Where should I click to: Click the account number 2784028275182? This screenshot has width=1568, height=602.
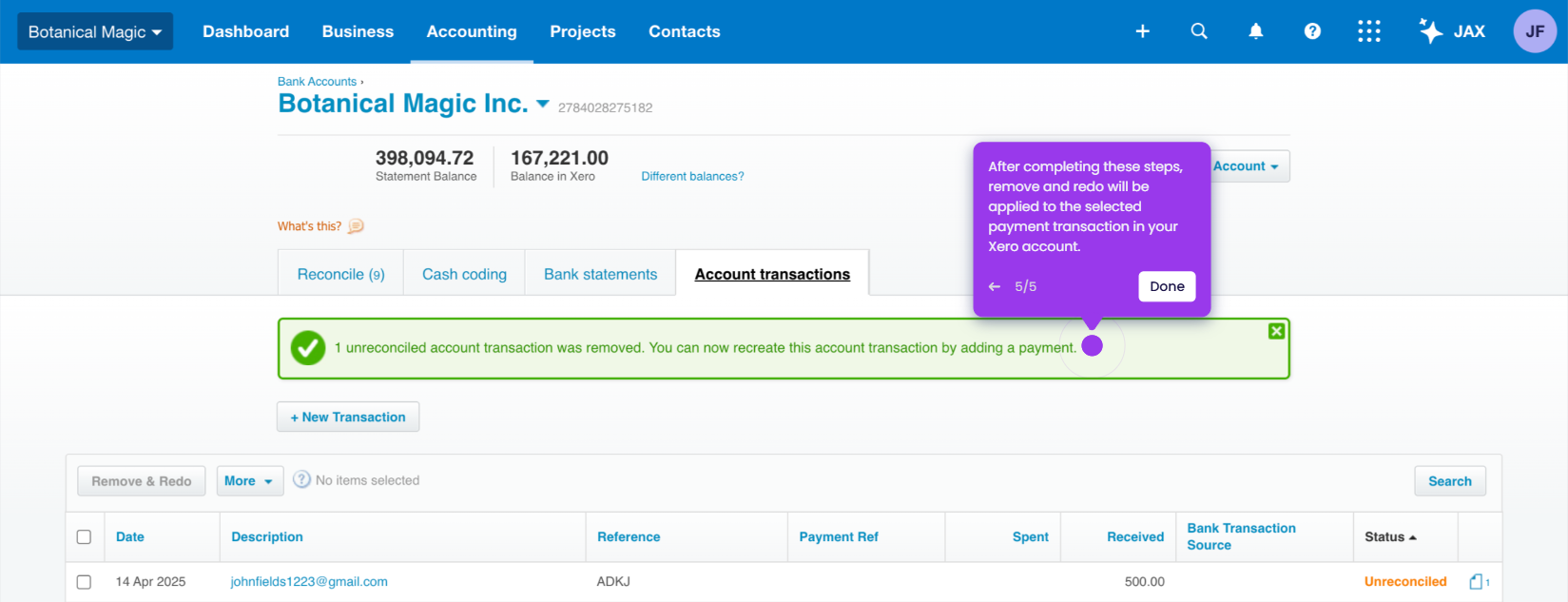point(605,107)
